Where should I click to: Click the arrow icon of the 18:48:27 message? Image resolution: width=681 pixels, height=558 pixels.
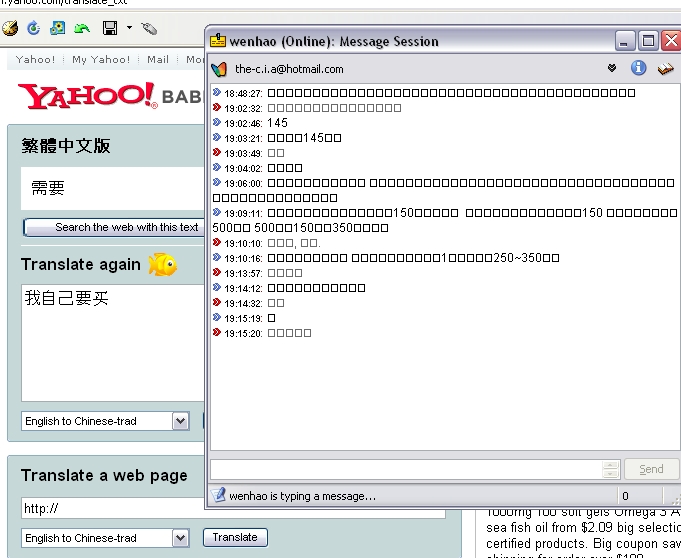[x=217, y=92]
